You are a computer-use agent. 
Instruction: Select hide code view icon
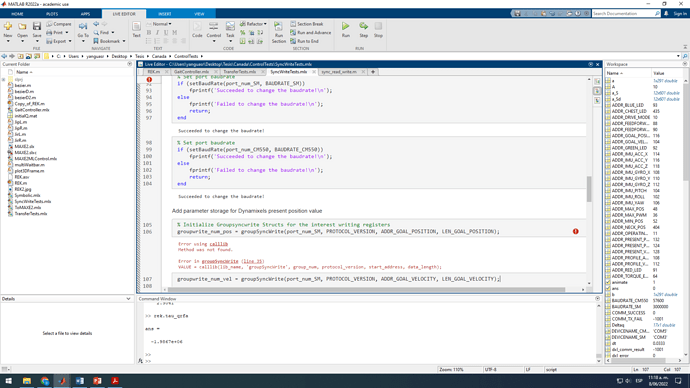coord(597,101)
